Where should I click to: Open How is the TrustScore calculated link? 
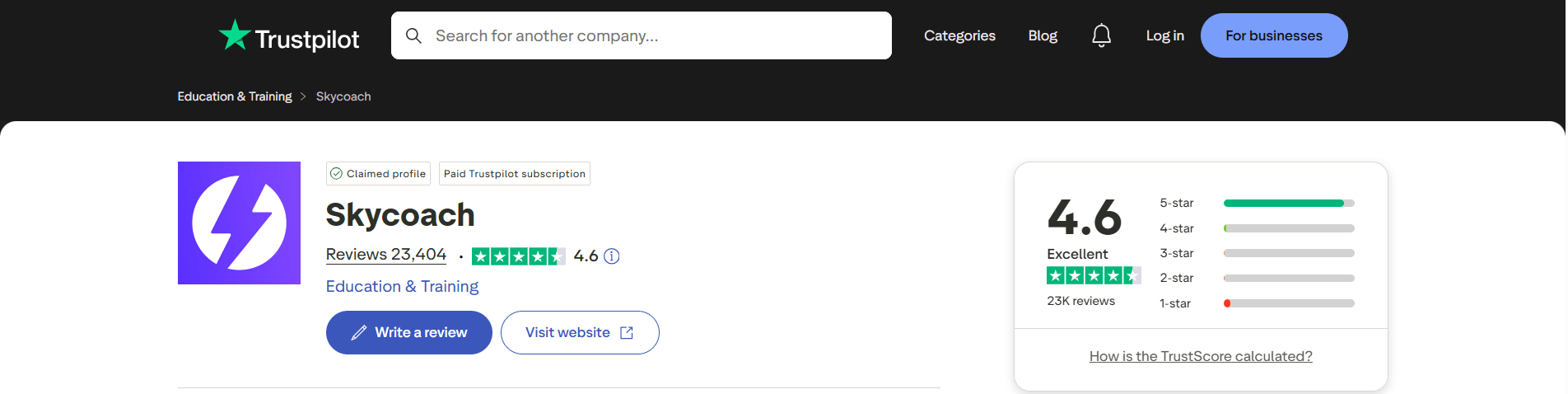(x=1200, y=356)
